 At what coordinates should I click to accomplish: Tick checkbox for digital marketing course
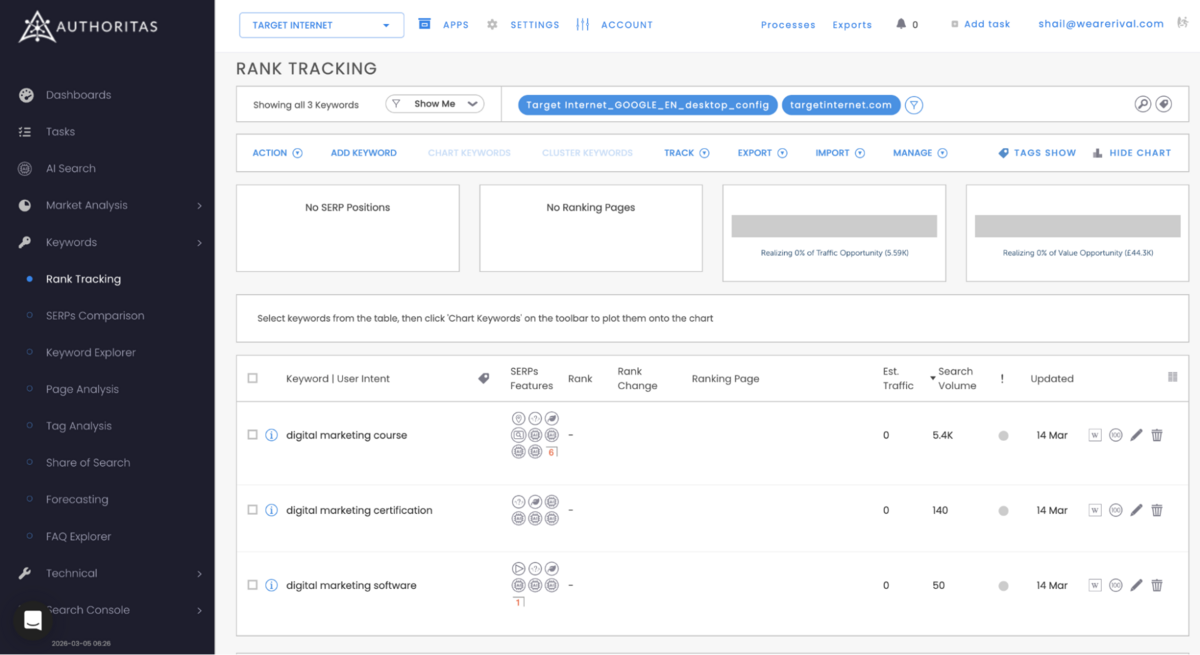tap(252, 435)
